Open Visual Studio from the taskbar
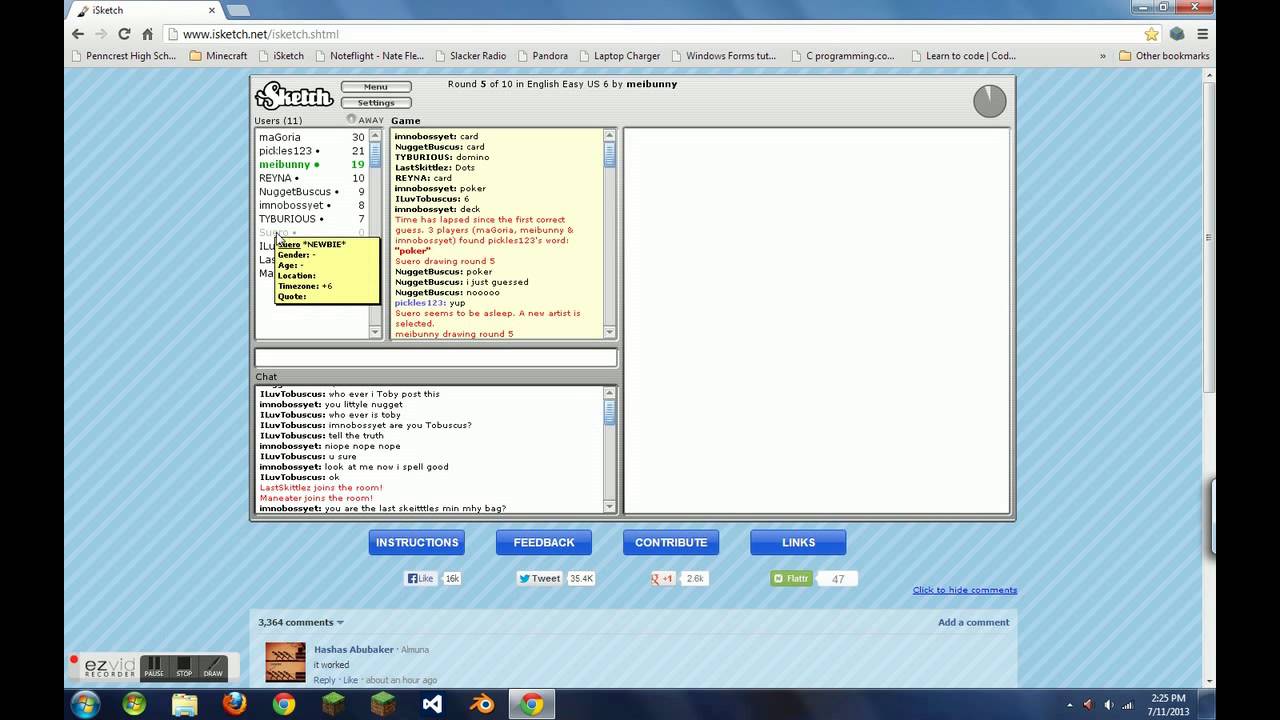 tap(432, 704)
